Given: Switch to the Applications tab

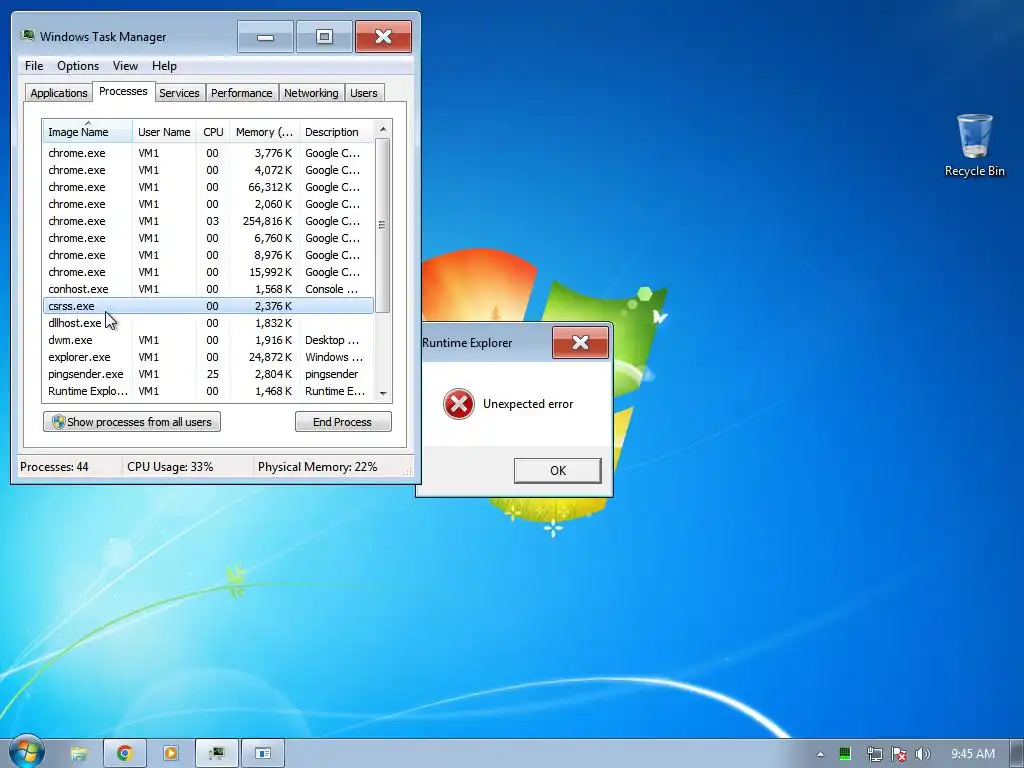Looking at the screenshot, I should pyautogui.click(x=59, y=93).
